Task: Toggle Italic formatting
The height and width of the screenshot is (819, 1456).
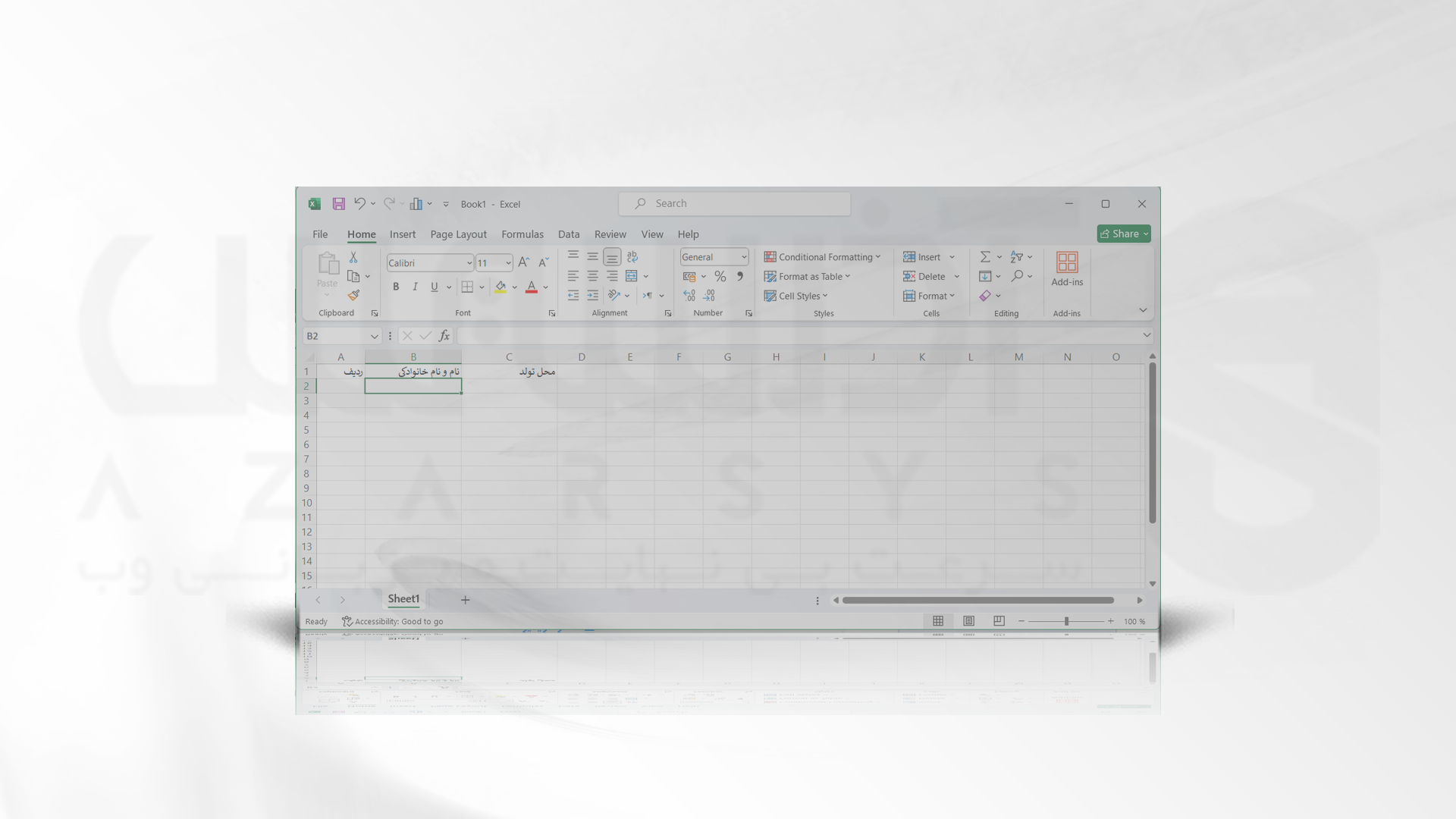Action: [415, 287]
